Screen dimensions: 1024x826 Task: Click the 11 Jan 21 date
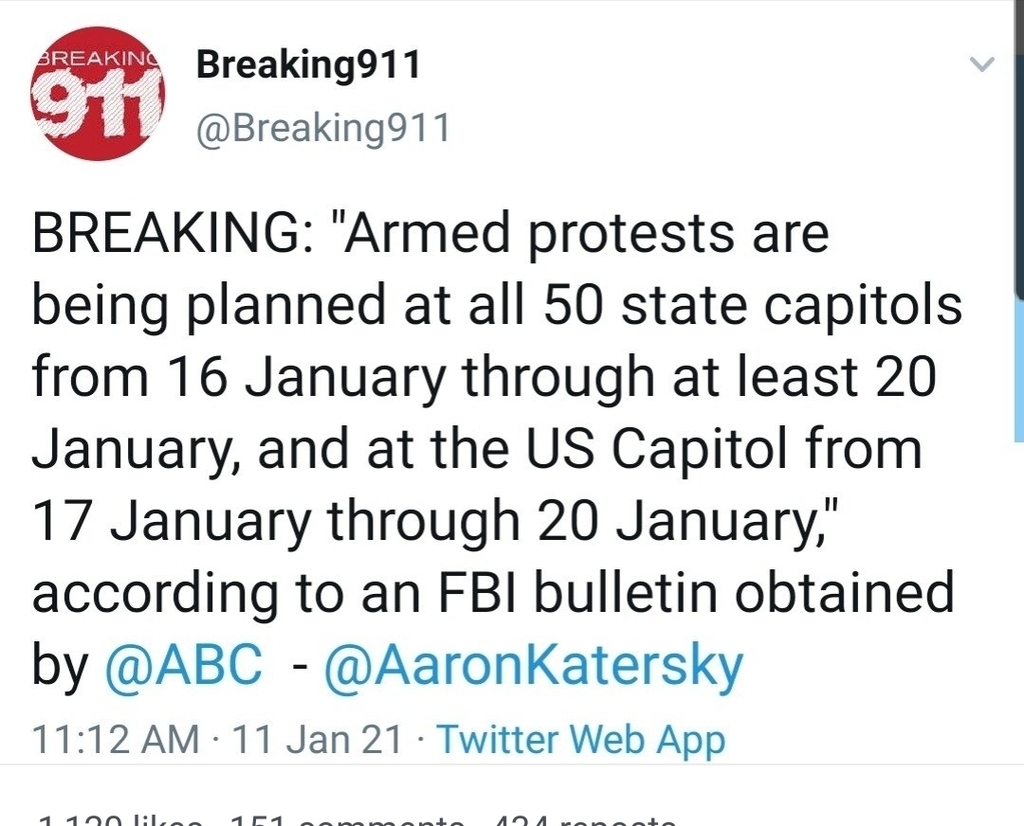pyautogui.click(x=318, y=740)
